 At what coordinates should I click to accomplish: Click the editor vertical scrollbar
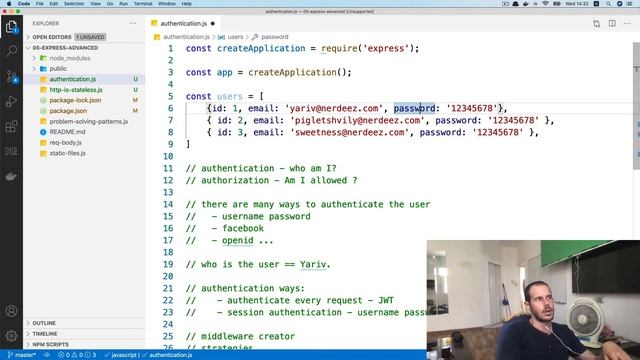[x=636, y=106]
